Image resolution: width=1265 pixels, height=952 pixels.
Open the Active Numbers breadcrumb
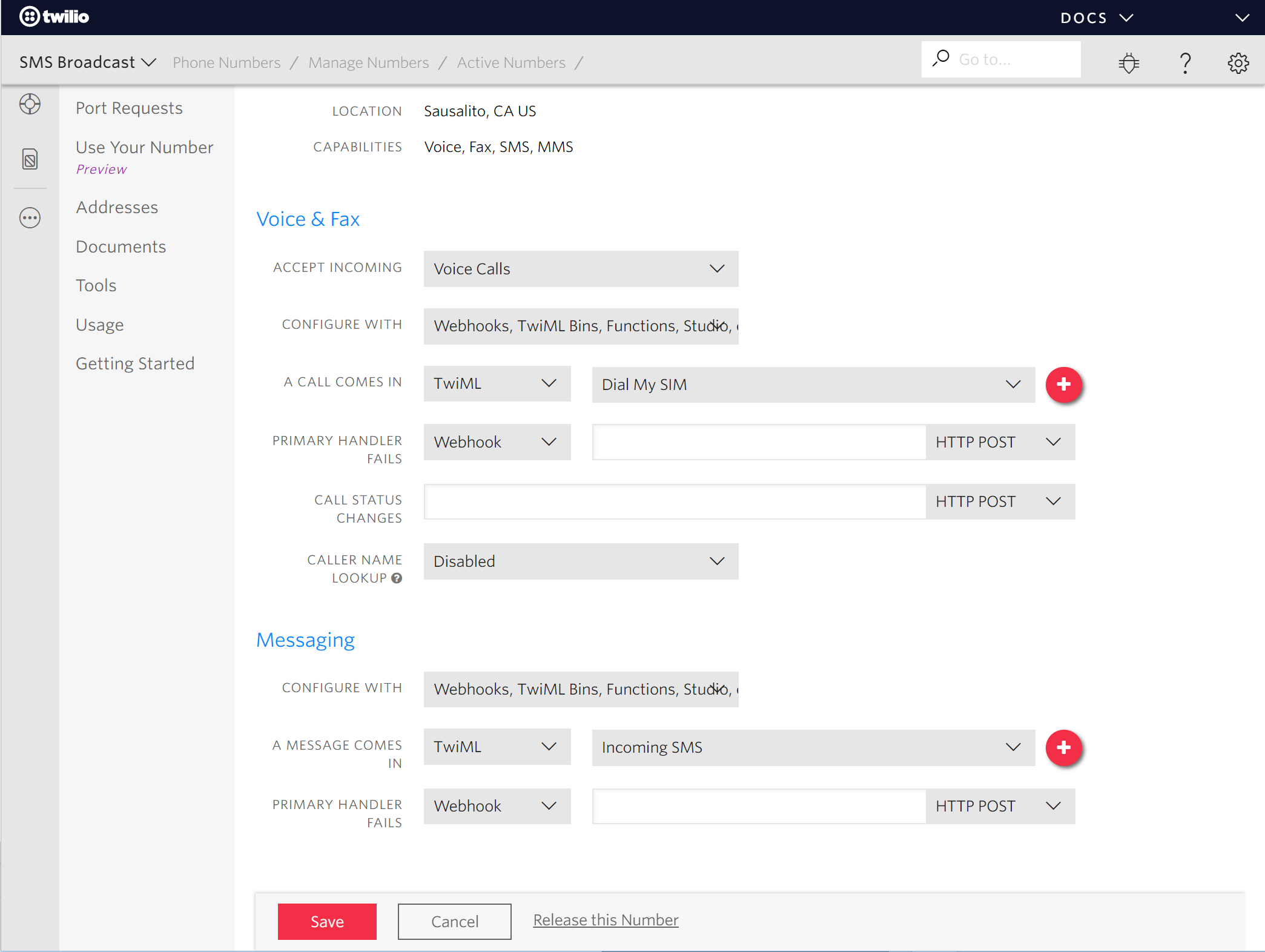coord(511,62)
